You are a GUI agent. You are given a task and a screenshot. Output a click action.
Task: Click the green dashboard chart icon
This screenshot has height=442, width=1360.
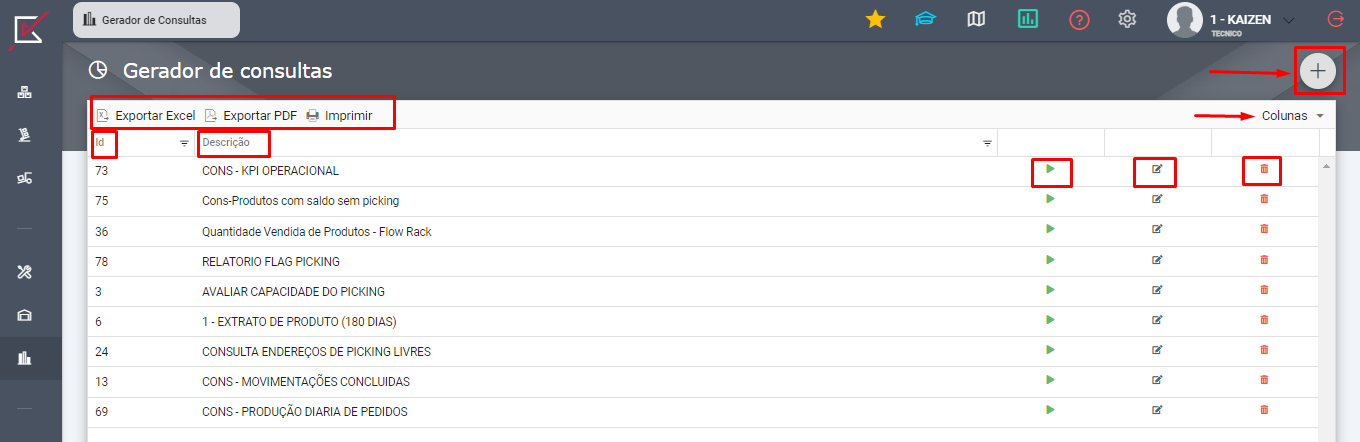(x=1027, y=19)
